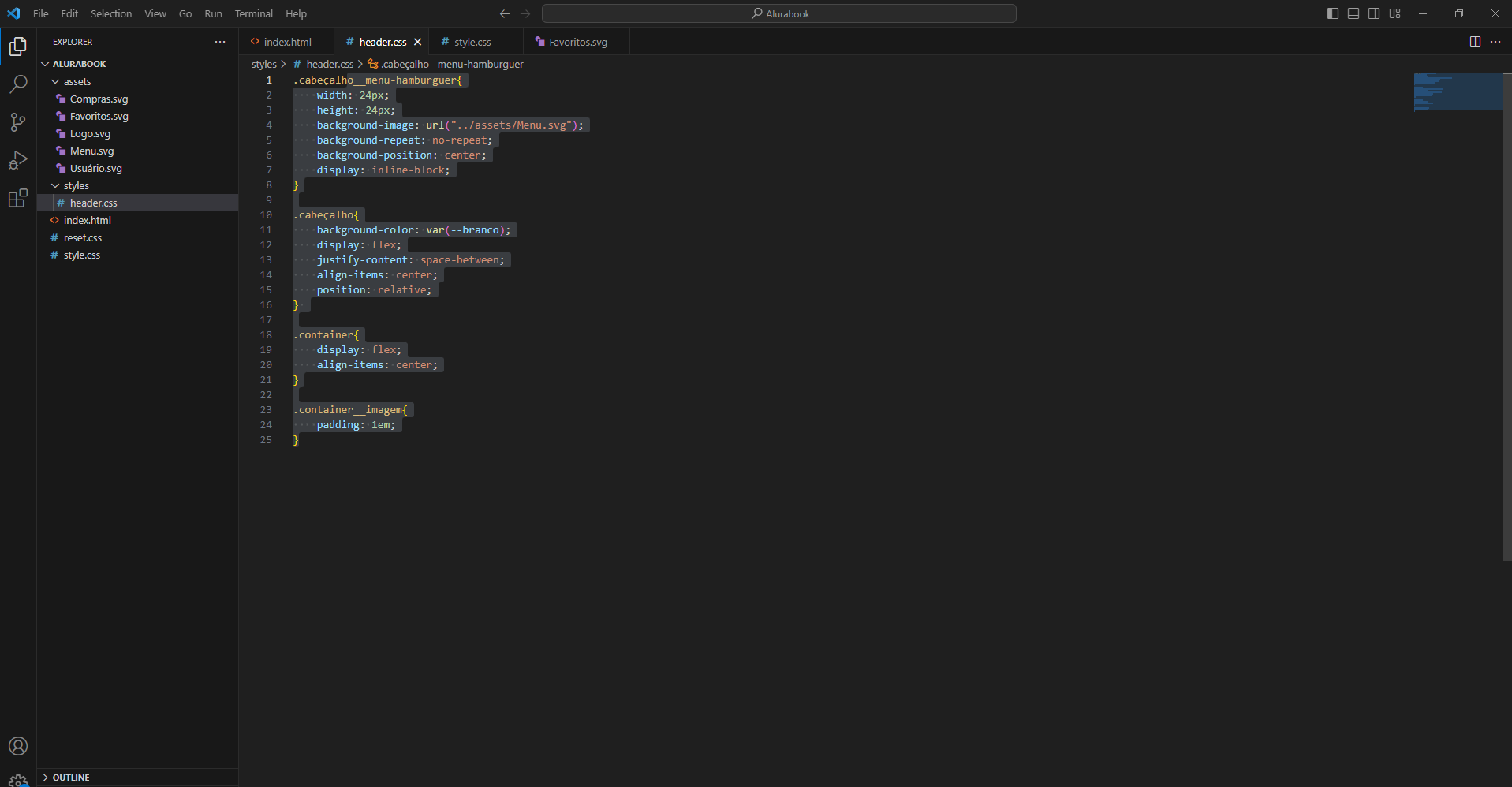Open View menu

pyautogui.click(x=155, y=13)
